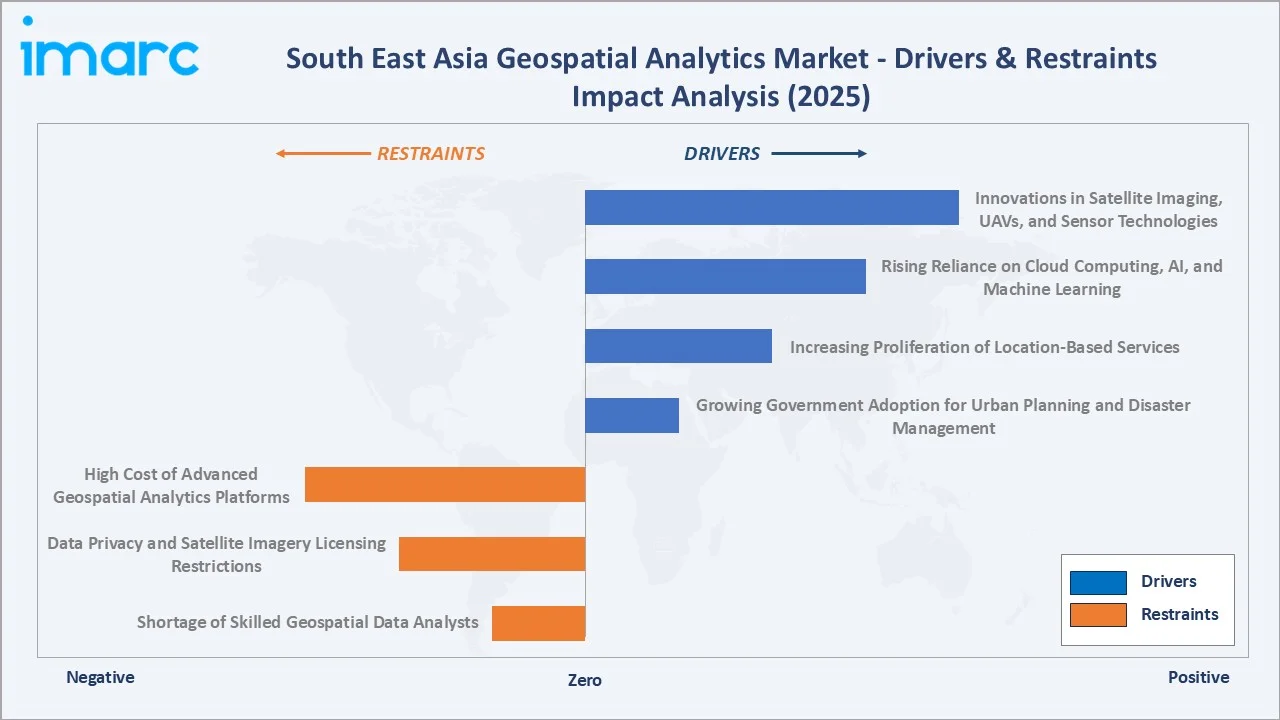Click 'Shortage of Skilled Geospatial Data Analysts' label
Image resolution: width=1280 pixels, height=720 pixels.
click(x=308, y=622)
